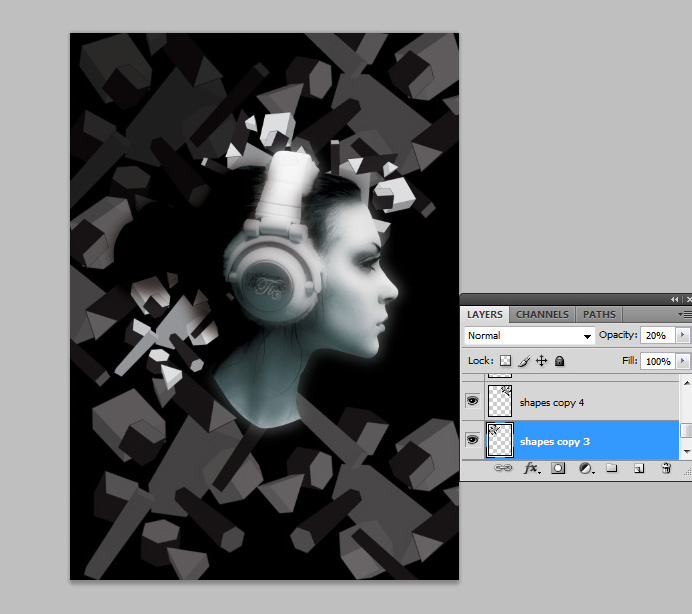Open the fx layer style menu
Screen dimensions: 692x614
tap(531, 468)
